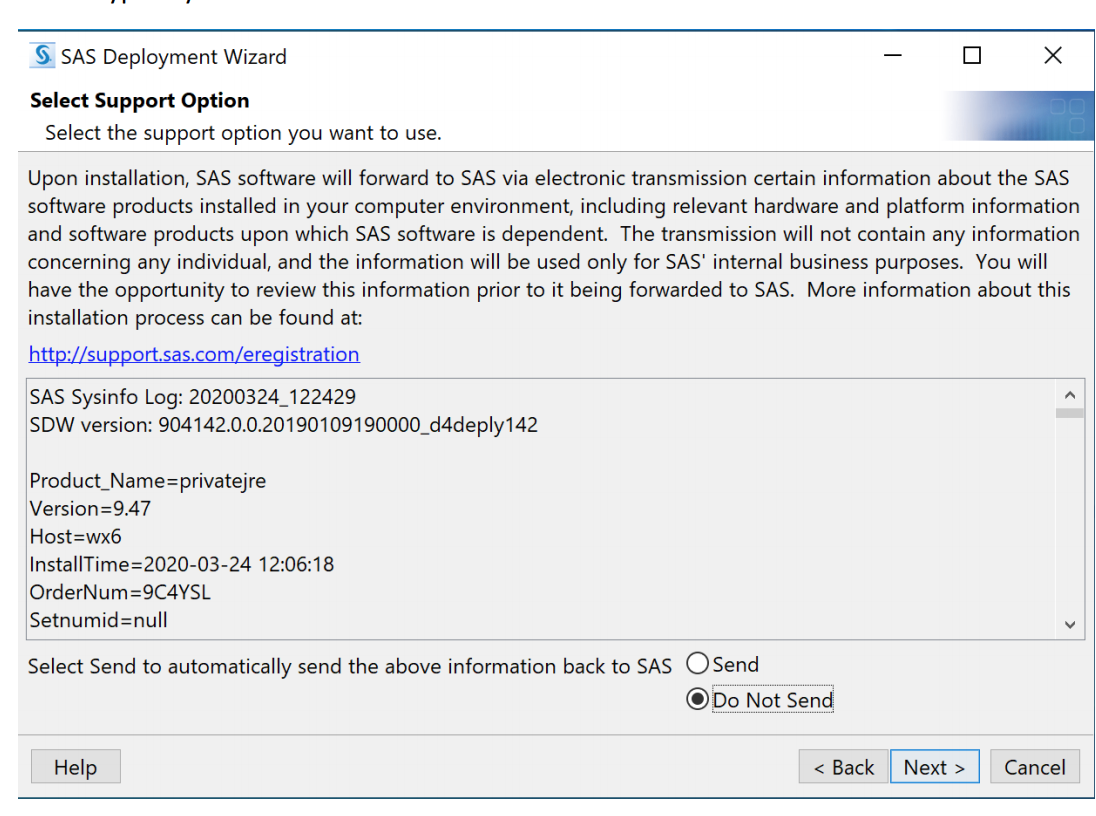Click the 'SDW version' line in log
This screenshot has height=816, width=1096.
283,424
